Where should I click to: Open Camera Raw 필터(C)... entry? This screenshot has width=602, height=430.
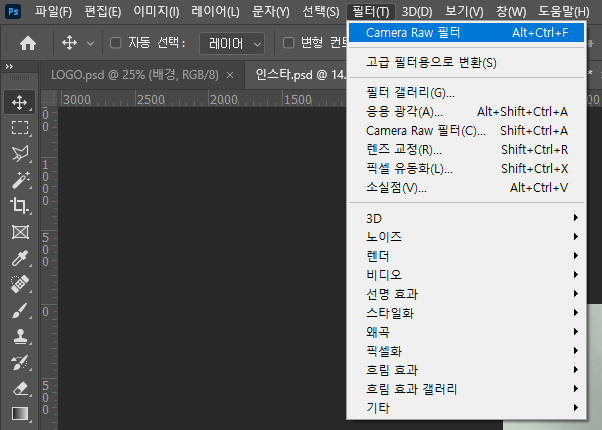click(x=466, y=131)
